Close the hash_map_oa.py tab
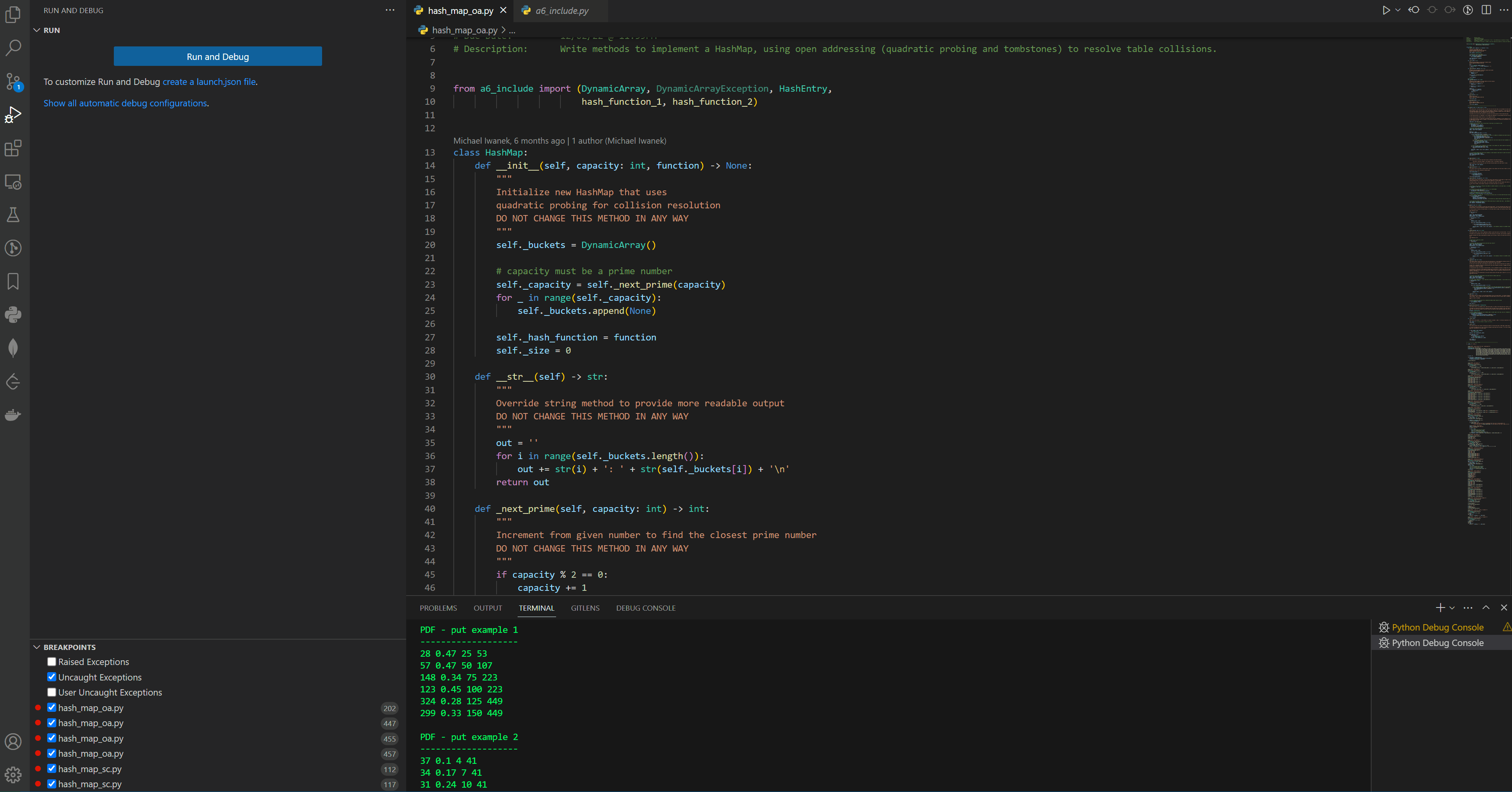Screen dimensions: 1512x792 coord(503,11)
